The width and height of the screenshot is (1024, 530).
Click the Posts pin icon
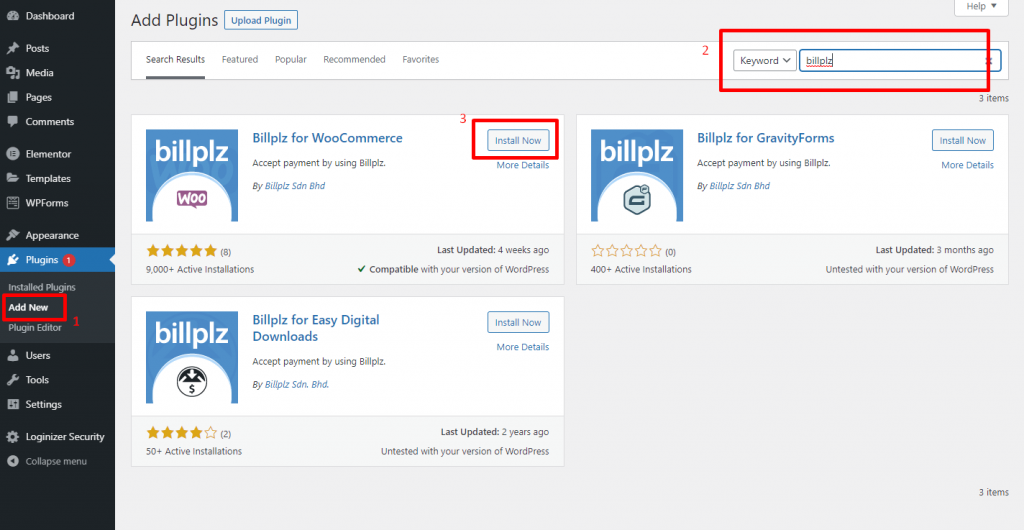pyautogui.click(x=12, y=48)
